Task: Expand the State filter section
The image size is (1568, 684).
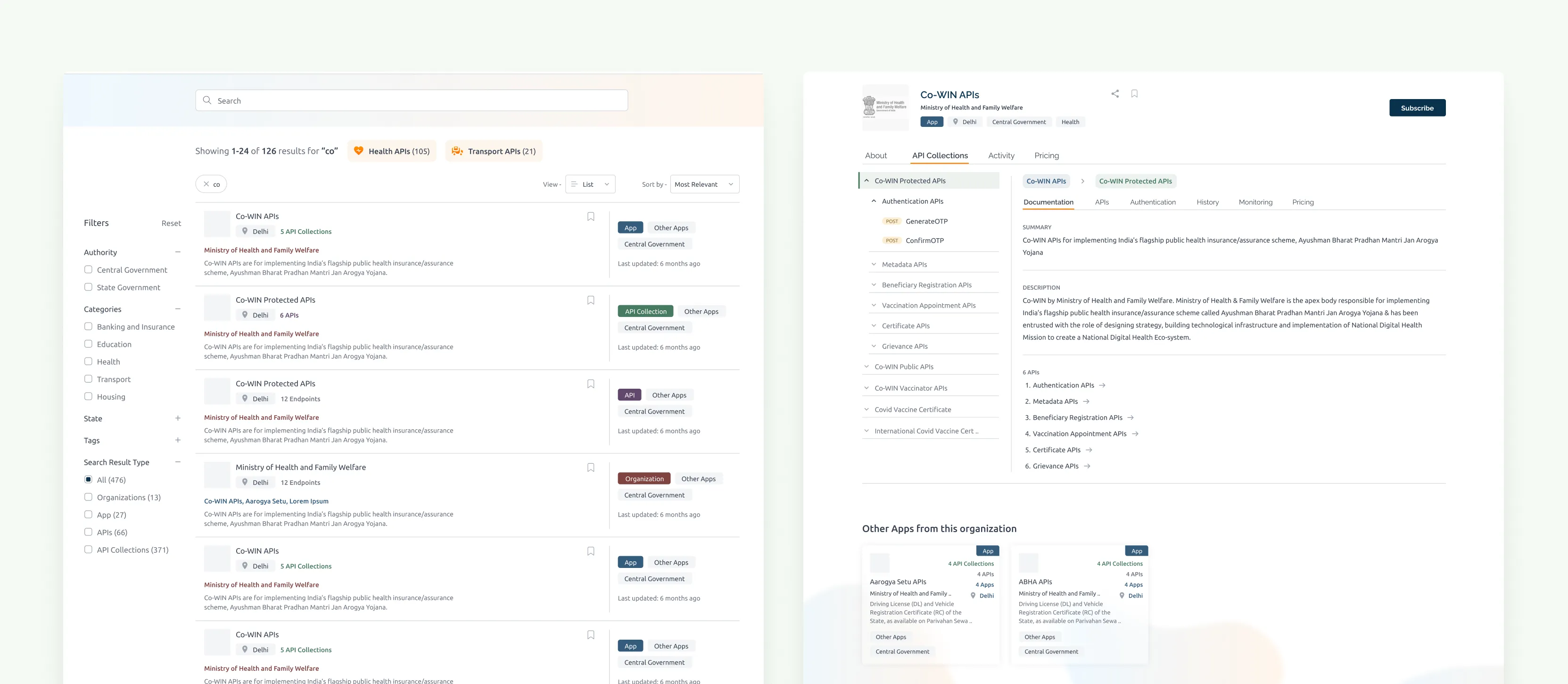Action: tap(178, 418)
